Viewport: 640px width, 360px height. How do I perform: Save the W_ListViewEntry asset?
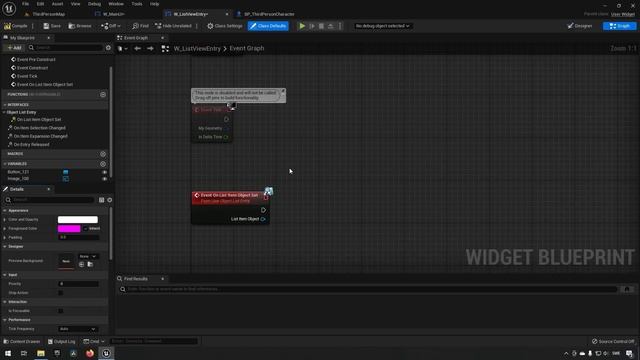pyautogui.click(x=52, y=26)
